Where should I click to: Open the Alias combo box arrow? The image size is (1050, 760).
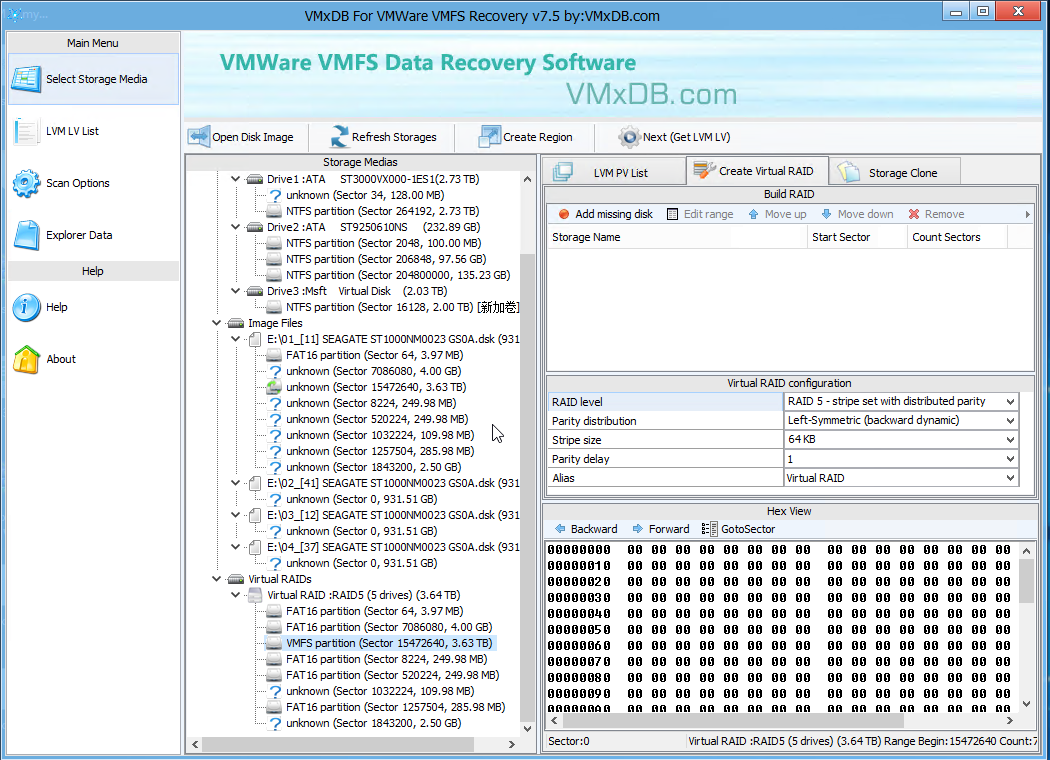pos(1010,478)
